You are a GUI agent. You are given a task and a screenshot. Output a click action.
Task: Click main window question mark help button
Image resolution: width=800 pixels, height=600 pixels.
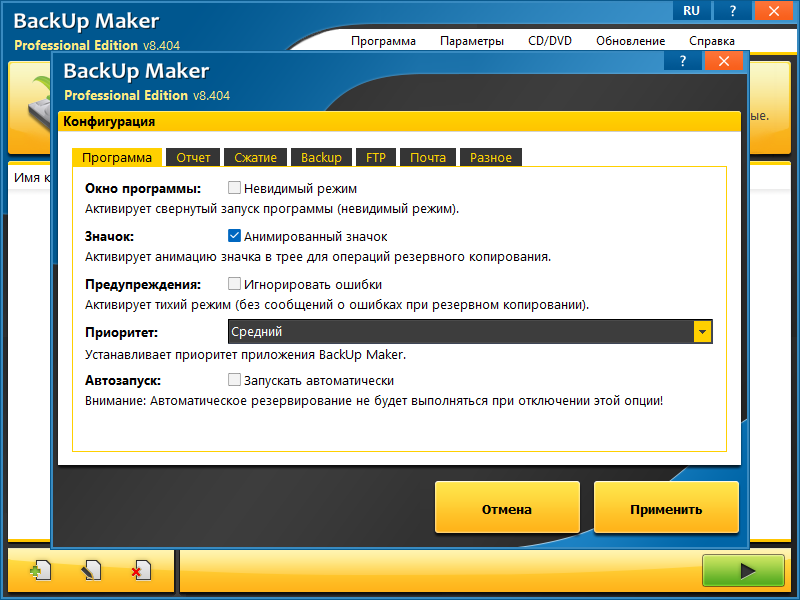pos(733,11)
